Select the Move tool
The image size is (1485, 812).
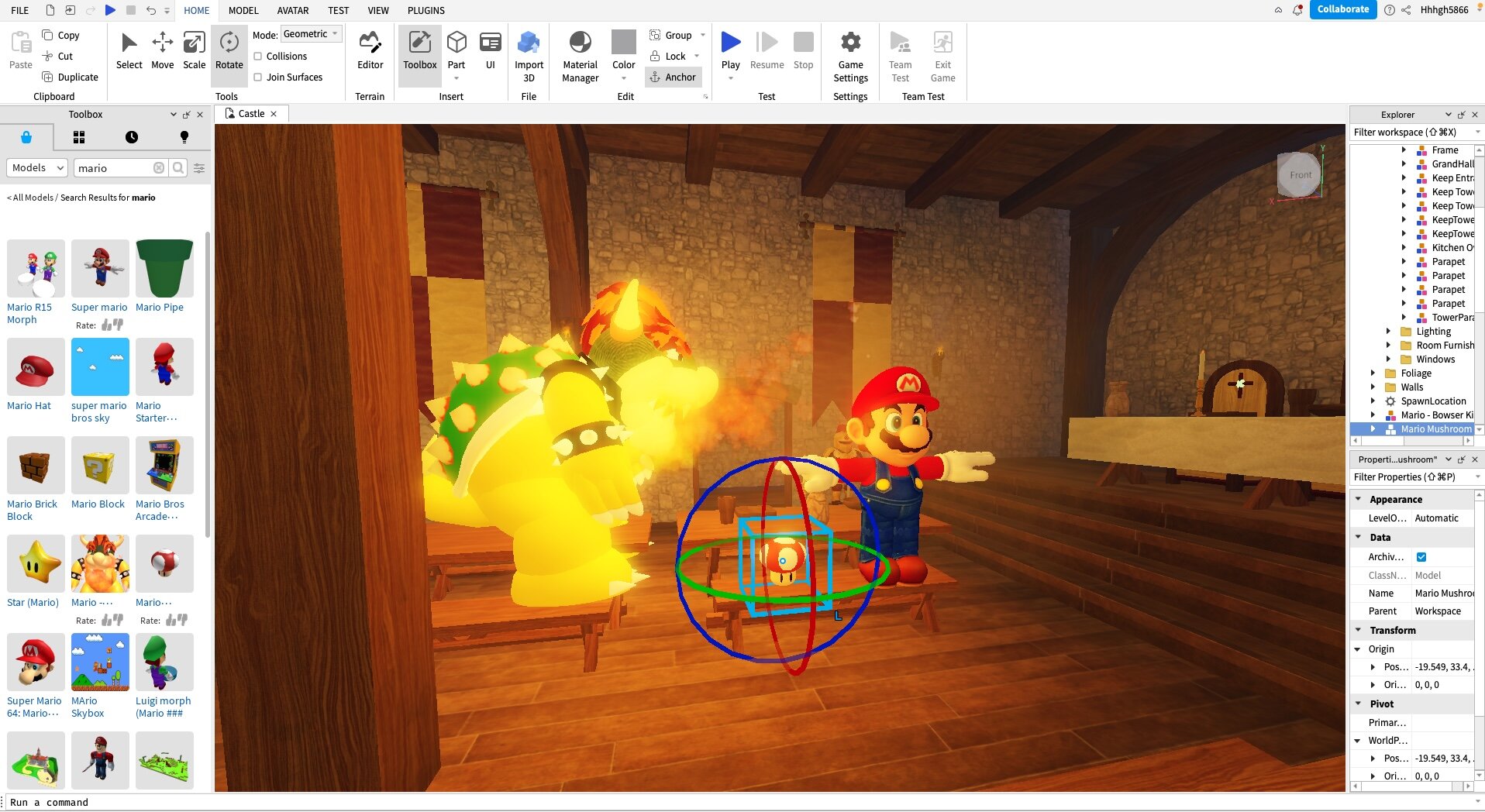[162, 50]
